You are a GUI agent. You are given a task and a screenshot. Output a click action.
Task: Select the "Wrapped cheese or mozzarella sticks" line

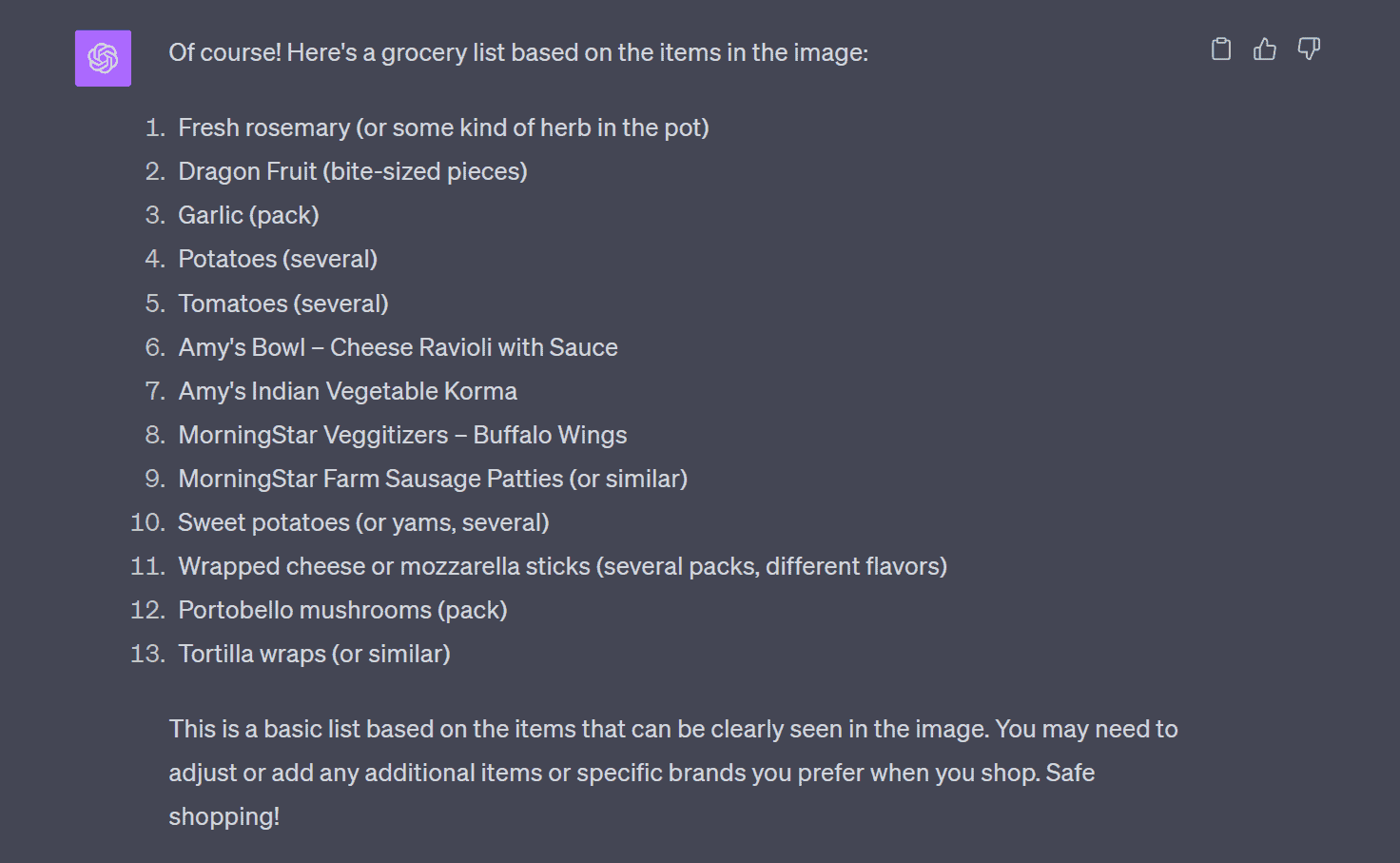pos(562,566)
